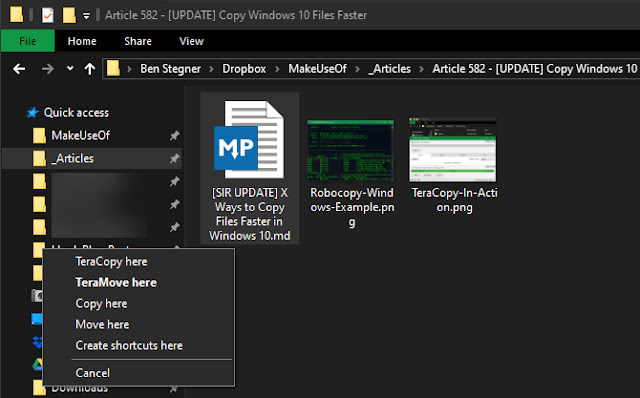
Task: Expand chevron after Dropbox in address bar
Action: [x=277, y=69]
